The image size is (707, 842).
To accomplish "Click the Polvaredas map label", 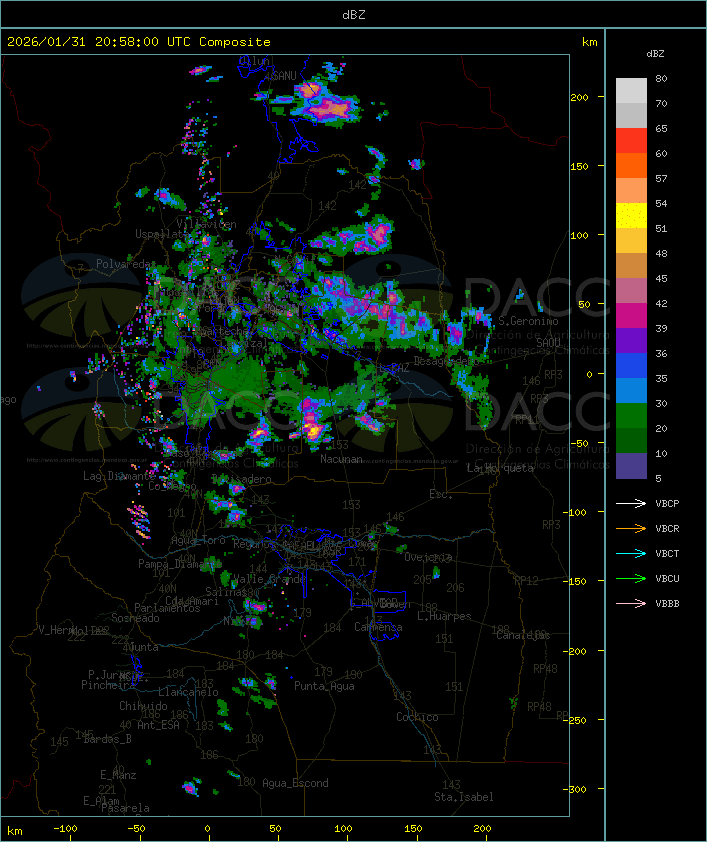I will (x=126, y=264).
